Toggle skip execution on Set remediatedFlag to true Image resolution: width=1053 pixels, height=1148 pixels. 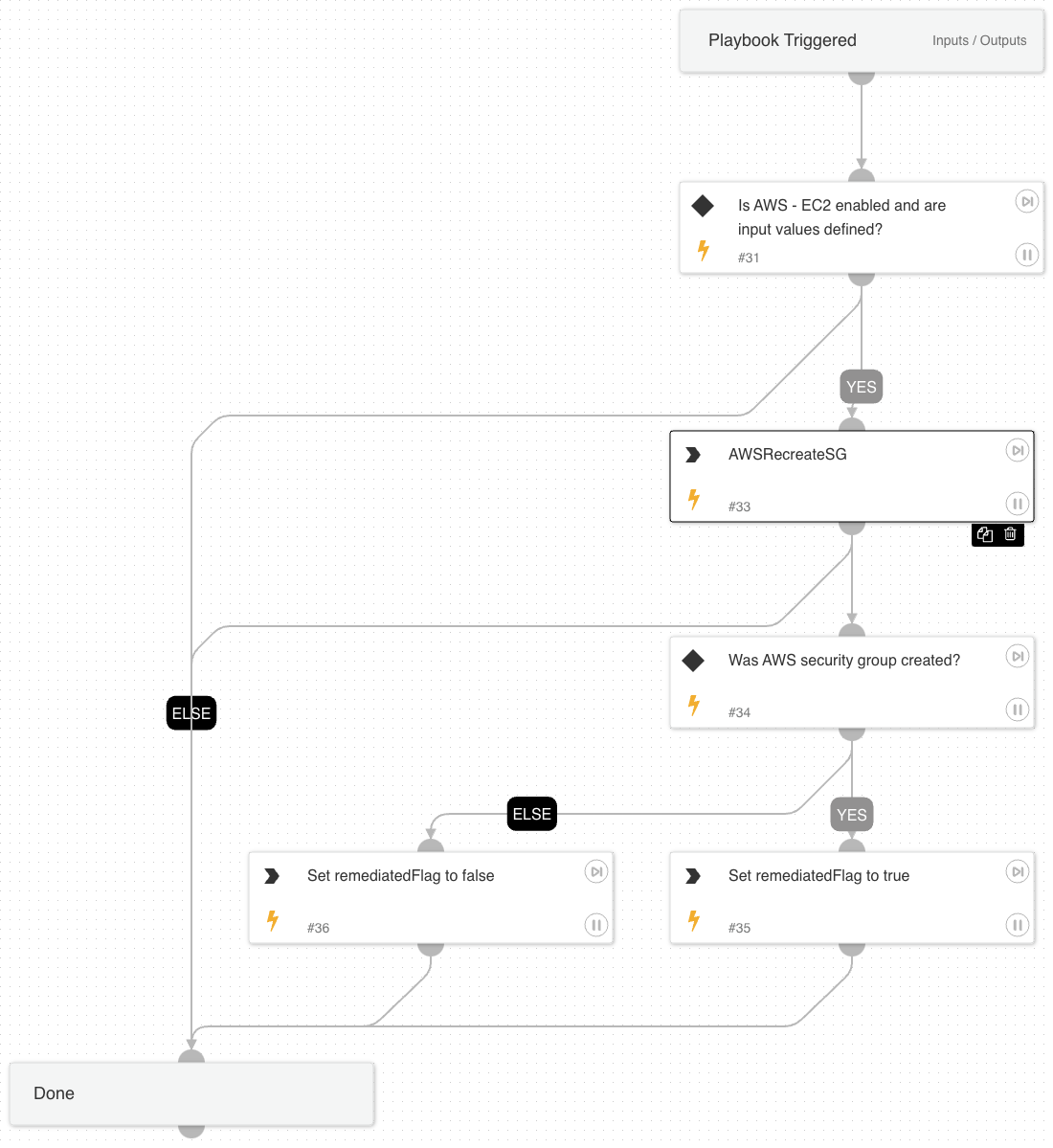coord(1018,871)
